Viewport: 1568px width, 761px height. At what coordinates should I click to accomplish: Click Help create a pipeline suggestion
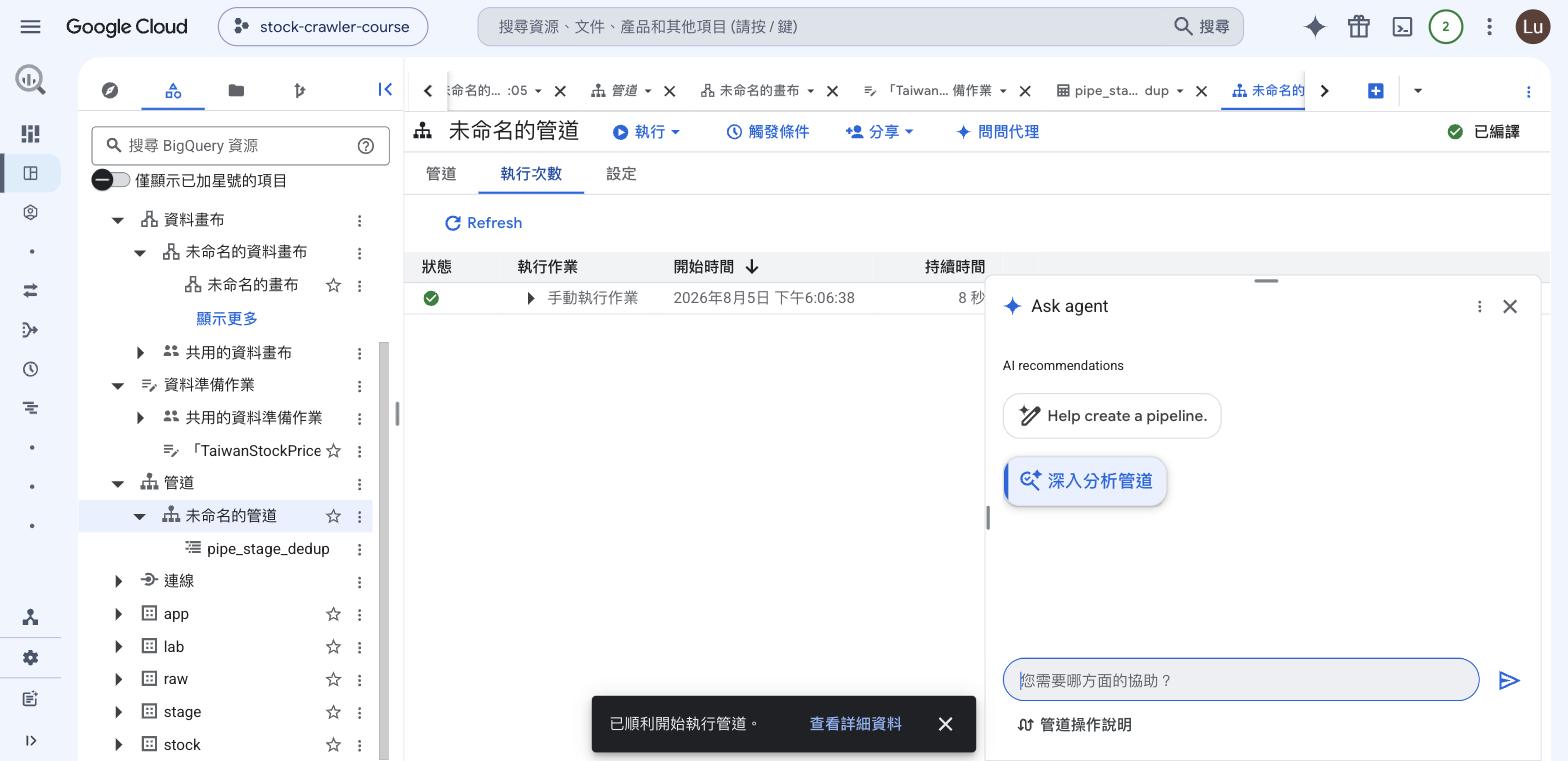click(x=1112, y=416)
